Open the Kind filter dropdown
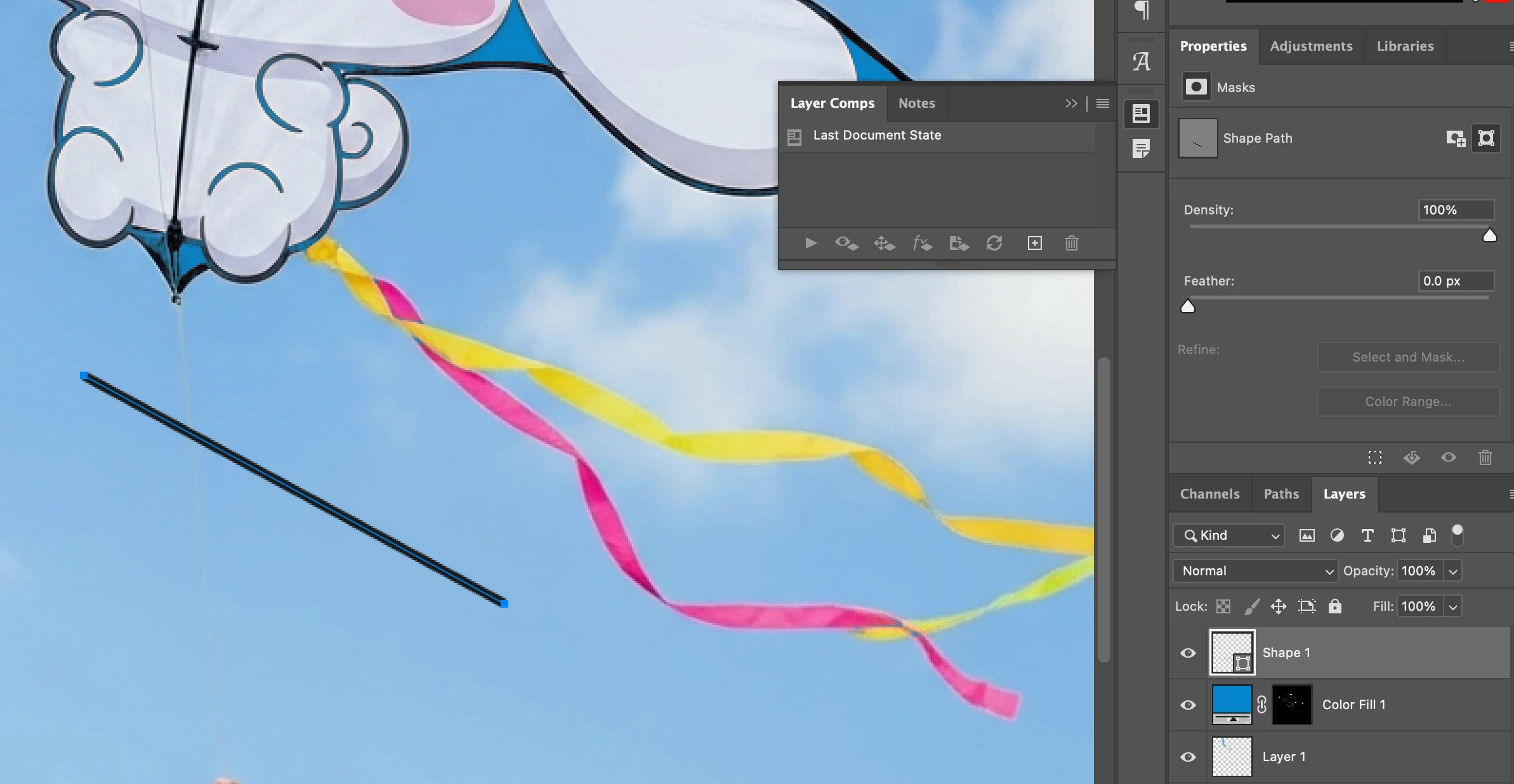Image resolution: width=1514 pixels, height=784 pixels. tap(1228, 536)
